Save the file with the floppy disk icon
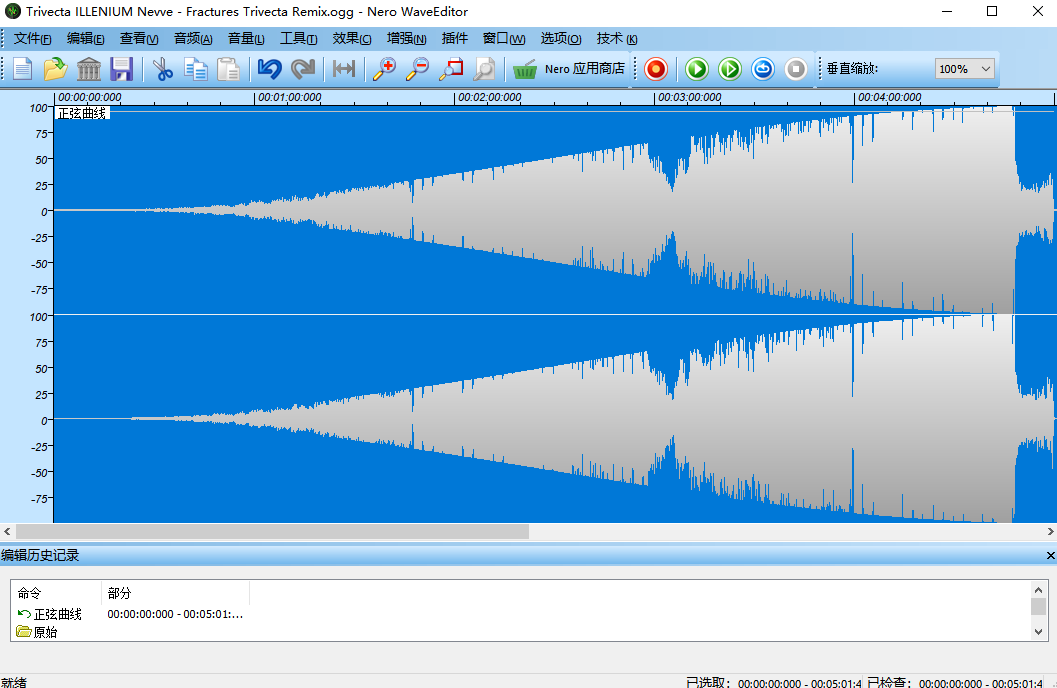Viewport: 1057px width, 688px height. (121, 69)
